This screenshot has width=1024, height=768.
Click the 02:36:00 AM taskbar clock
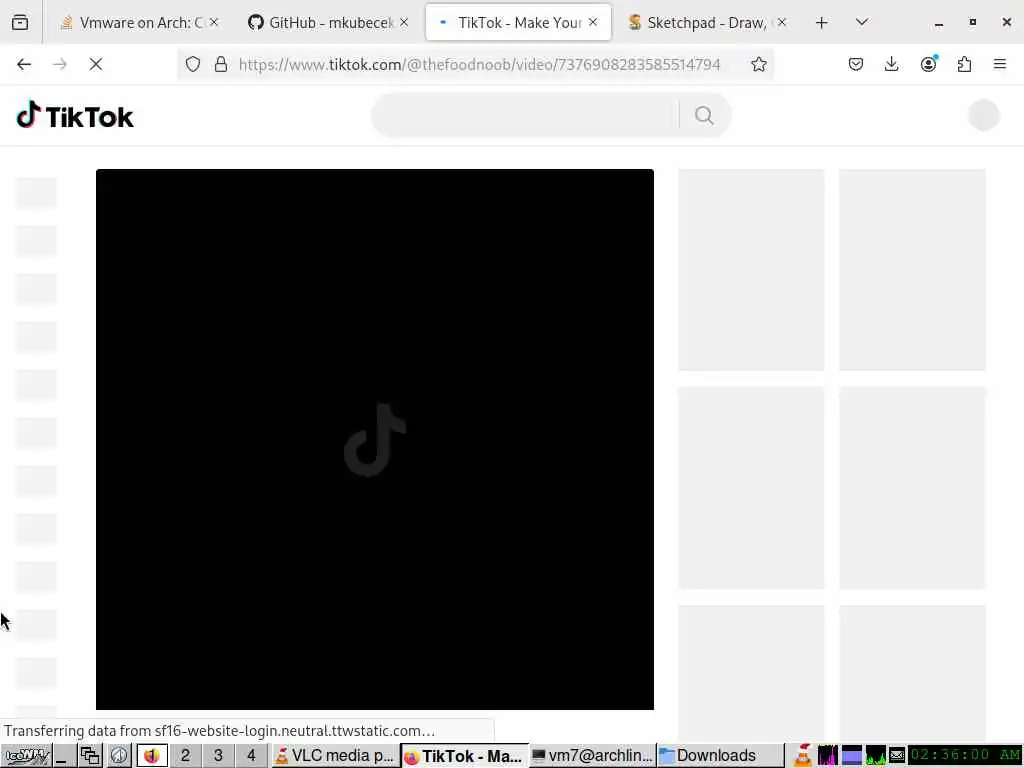(965, 756)
